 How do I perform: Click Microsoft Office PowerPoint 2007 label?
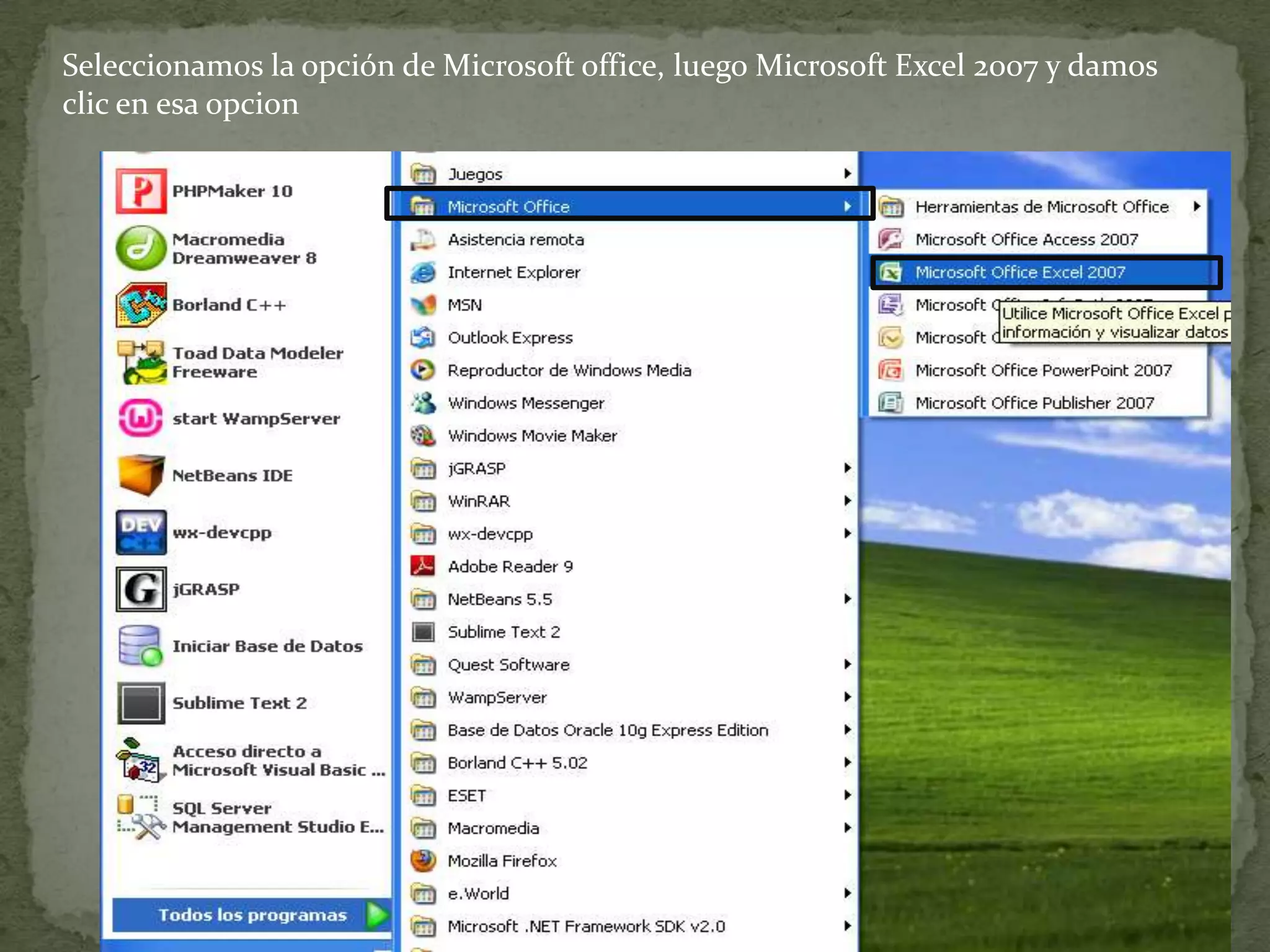pos(1044,370)
